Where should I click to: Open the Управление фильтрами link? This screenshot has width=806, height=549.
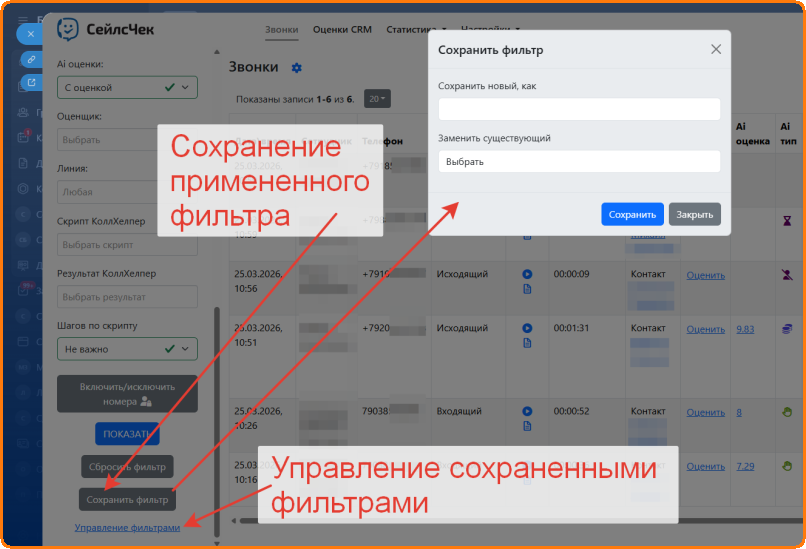pyautogui.click(x=127, y=527)
